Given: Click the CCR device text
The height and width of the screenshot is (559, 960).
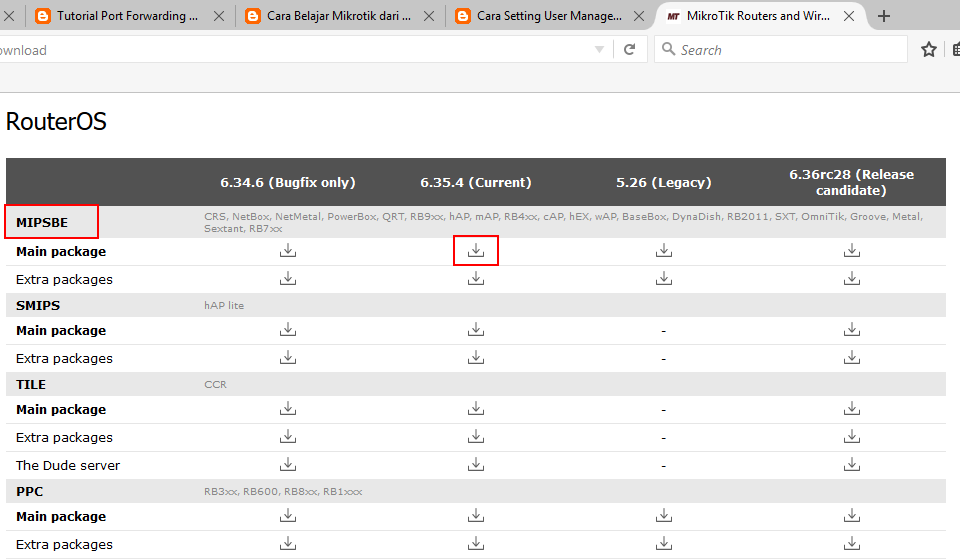Looking at the screenshot, I should pos(216,384).
